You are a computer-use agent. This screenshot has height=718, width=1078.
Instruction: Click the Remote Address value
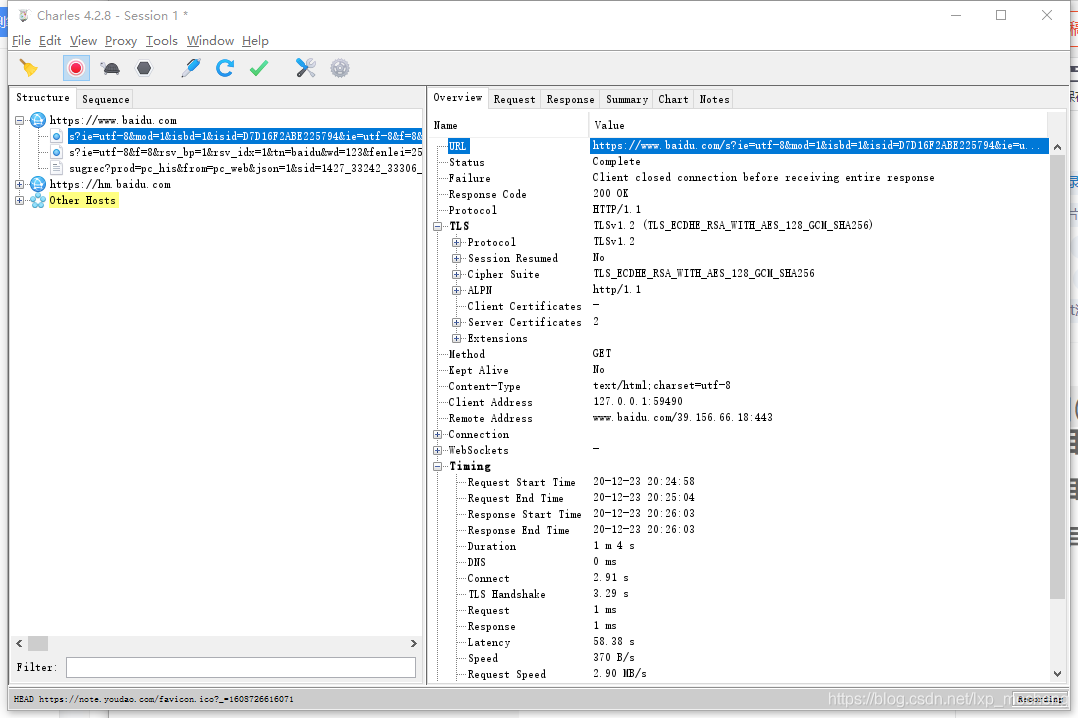tap(683, 417)
